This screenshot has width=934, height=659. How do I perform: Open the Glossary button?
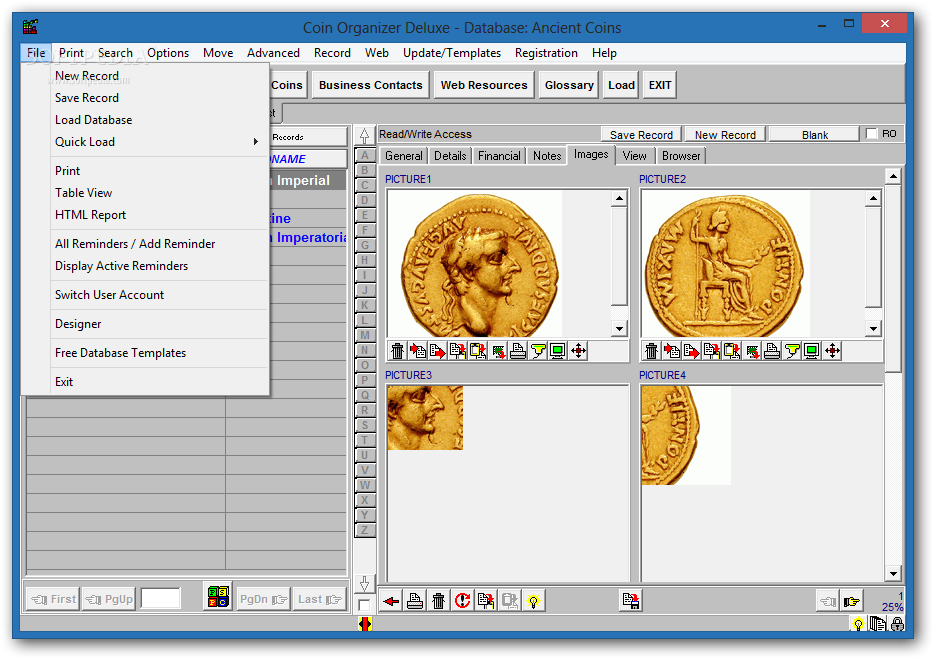569,85
